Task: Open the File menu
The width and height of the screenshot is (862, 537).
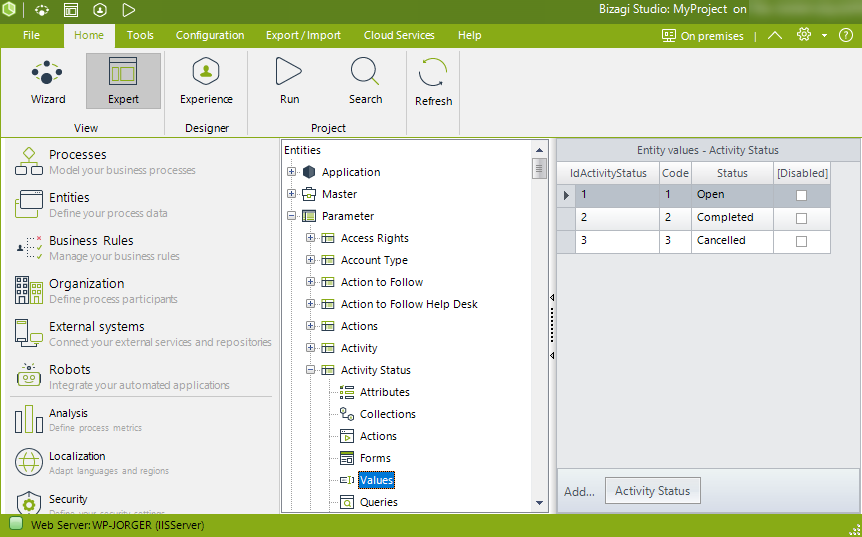Action: click(31, 35)
